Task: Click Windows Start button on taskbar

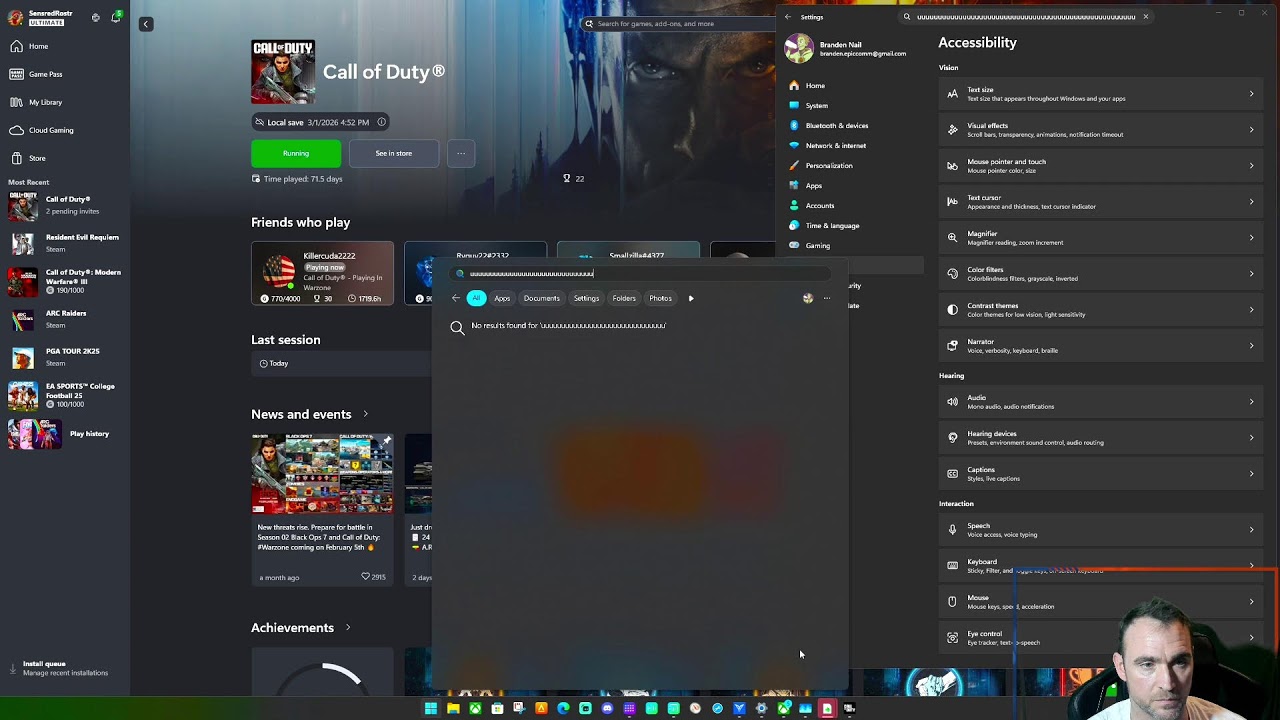Action: pos(431,708)
